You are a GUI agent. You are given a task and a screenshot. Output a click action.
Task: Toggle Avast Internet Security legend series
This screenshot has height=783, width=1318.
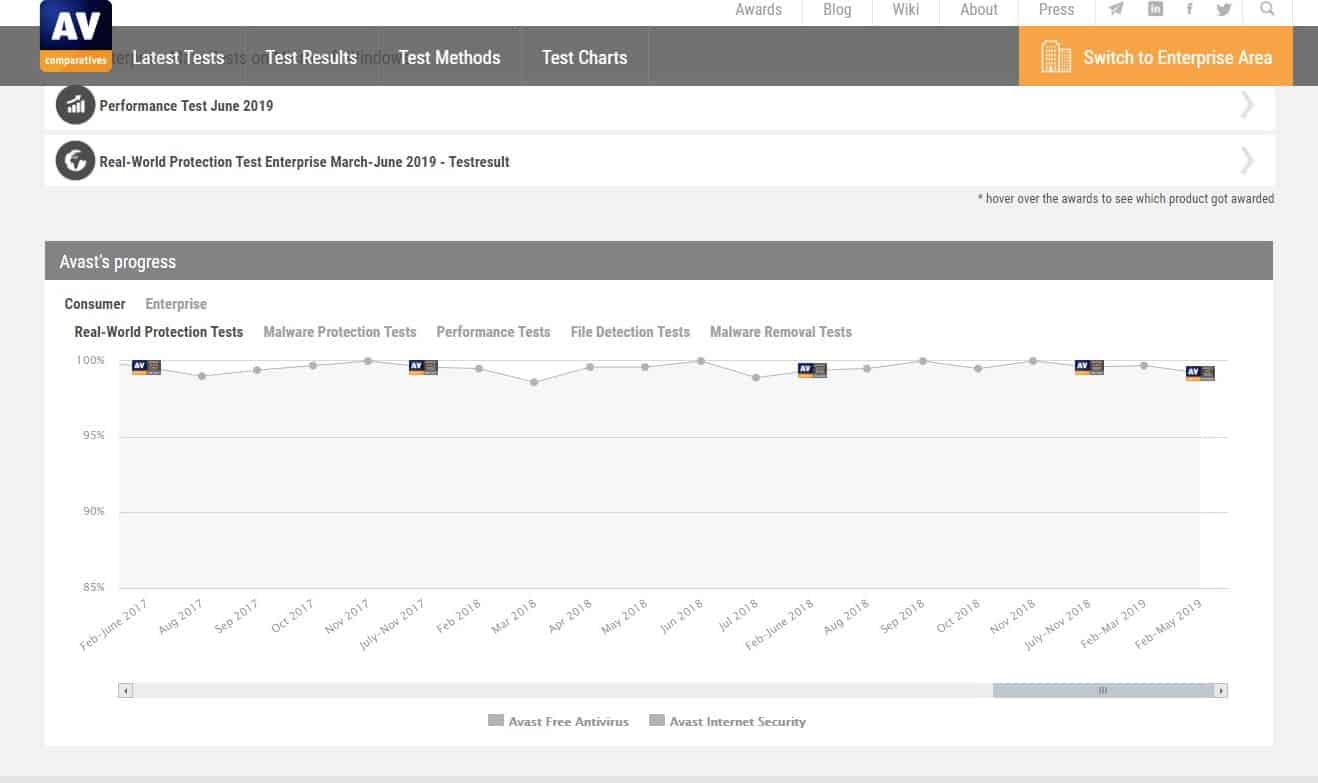(x=727, y=721)
